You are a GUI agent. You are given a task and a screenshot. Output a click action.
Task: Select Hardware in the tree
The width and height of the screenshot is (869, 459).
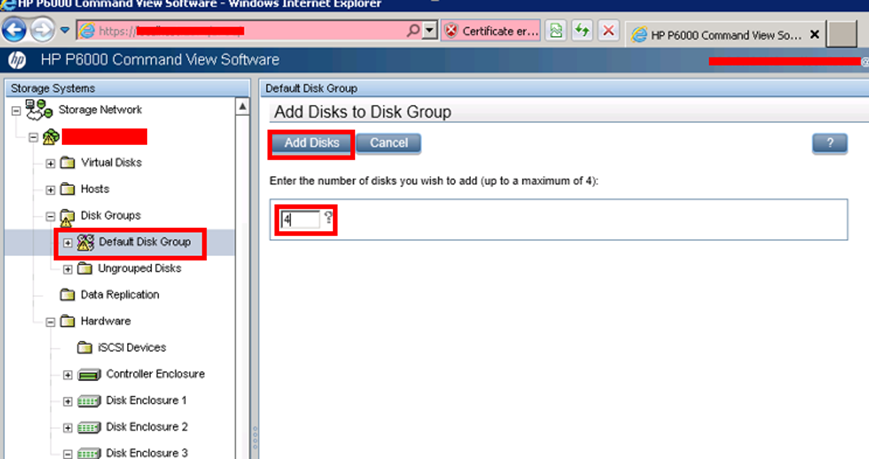click(x=106, y=321)
